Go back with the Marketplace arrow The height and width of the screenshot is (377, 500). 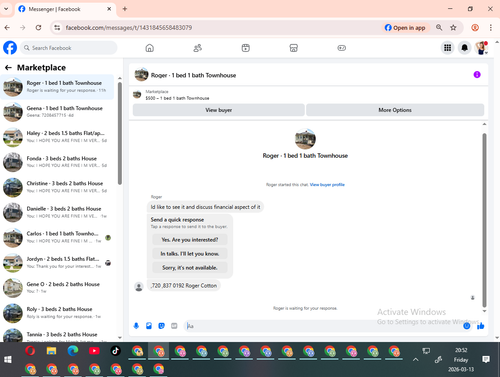point(8,68)
